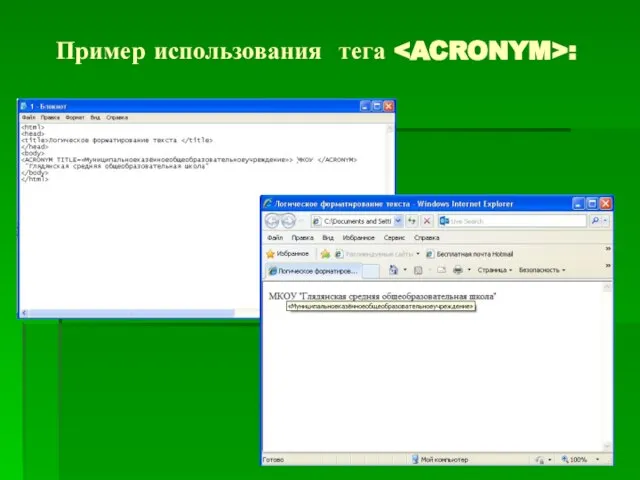Open a new blank tab
Screen dimensions: 640x480
click(x=371, y=271)
